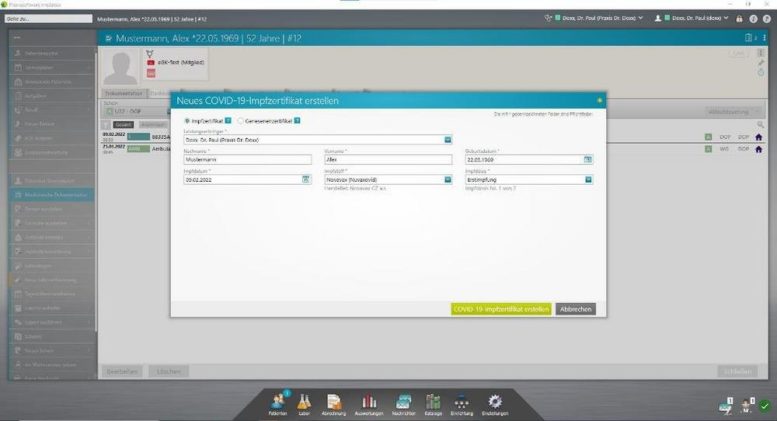Expand the Impfdosis Erstimpfung dropdown
Viewport: 777px width, 421px height.
(x=588, y=179)
